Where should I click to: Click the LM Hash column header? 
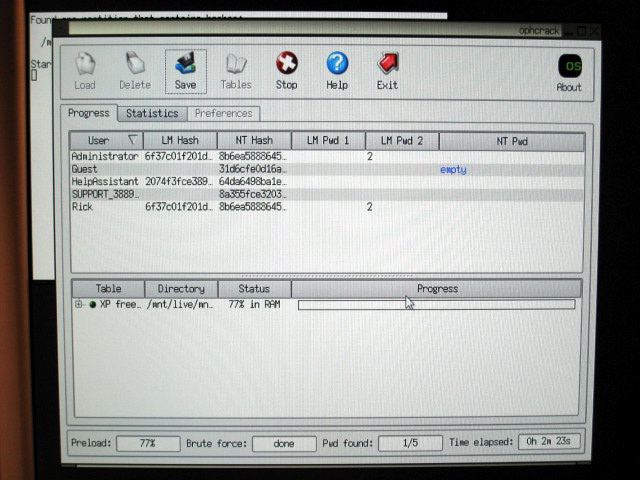click(180, 141)
